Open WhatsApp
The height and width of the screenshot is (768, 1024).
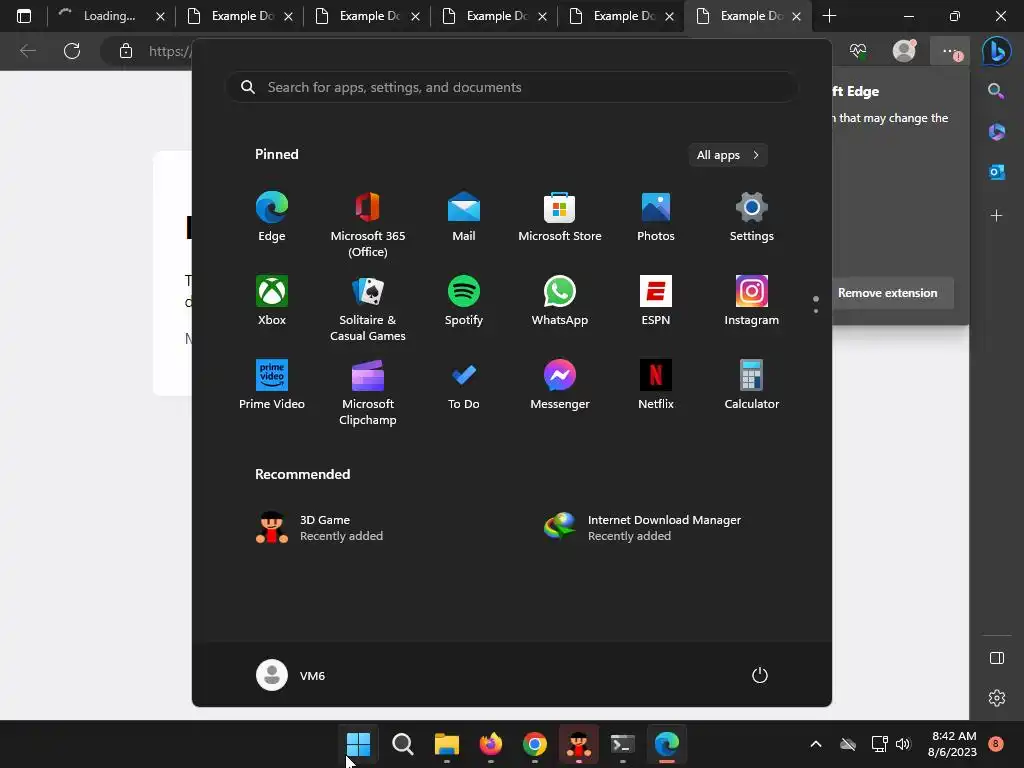(x=560, y=300)
